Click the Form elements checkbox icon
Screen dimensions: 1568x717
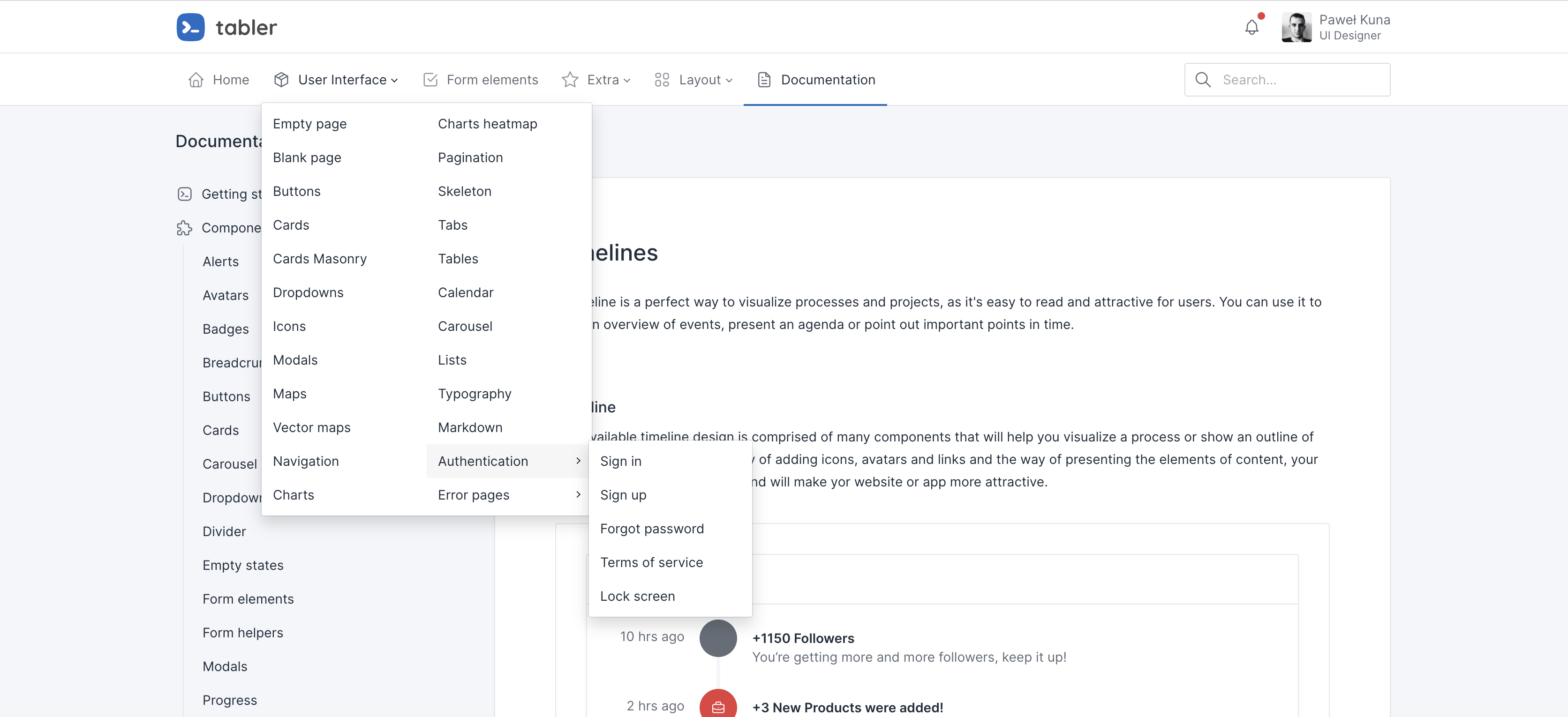pos(430,80)
